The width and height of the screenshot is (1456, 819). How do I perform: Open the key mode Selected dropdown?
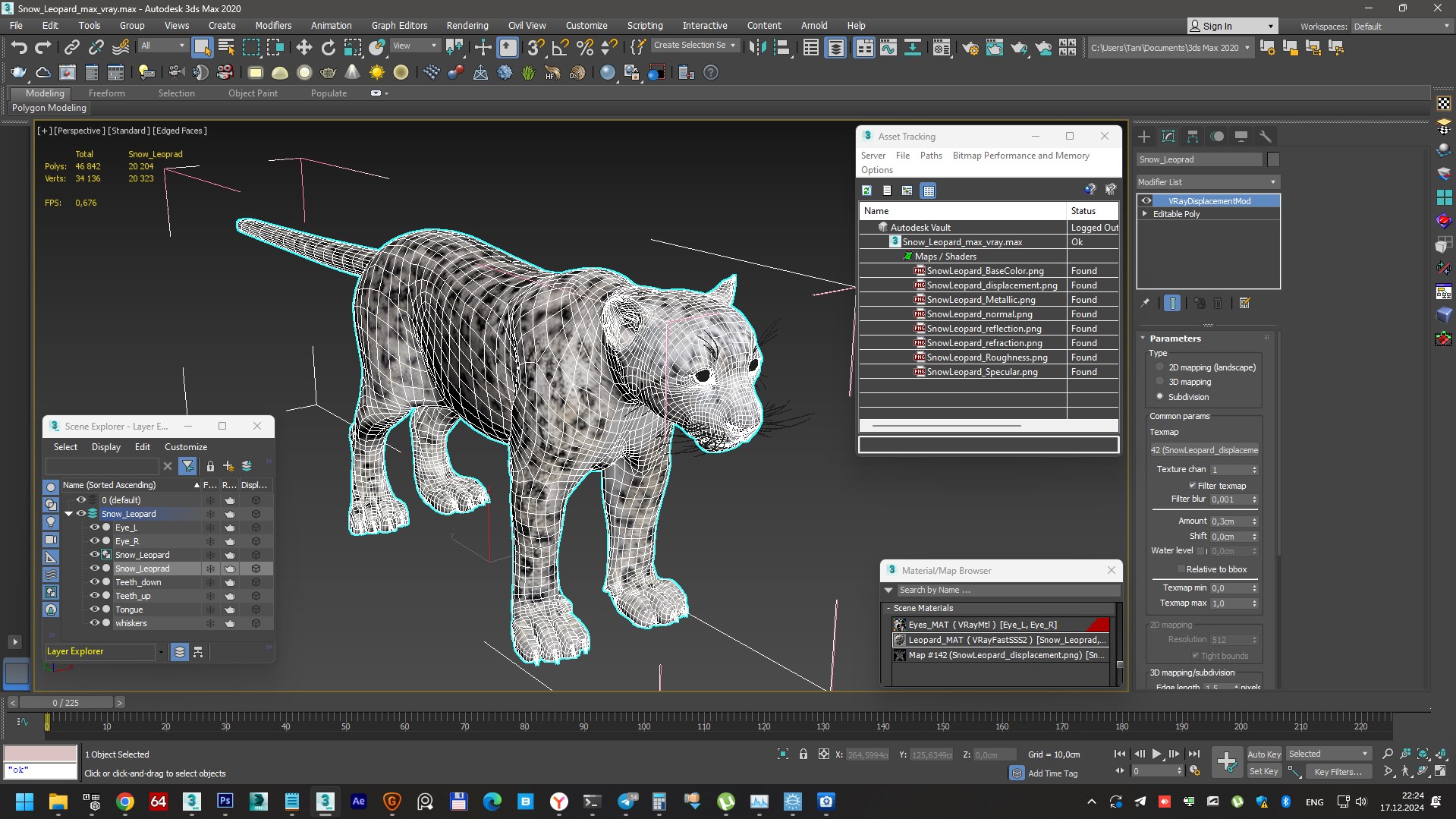pyautogui.click(x=1329, y=754)
